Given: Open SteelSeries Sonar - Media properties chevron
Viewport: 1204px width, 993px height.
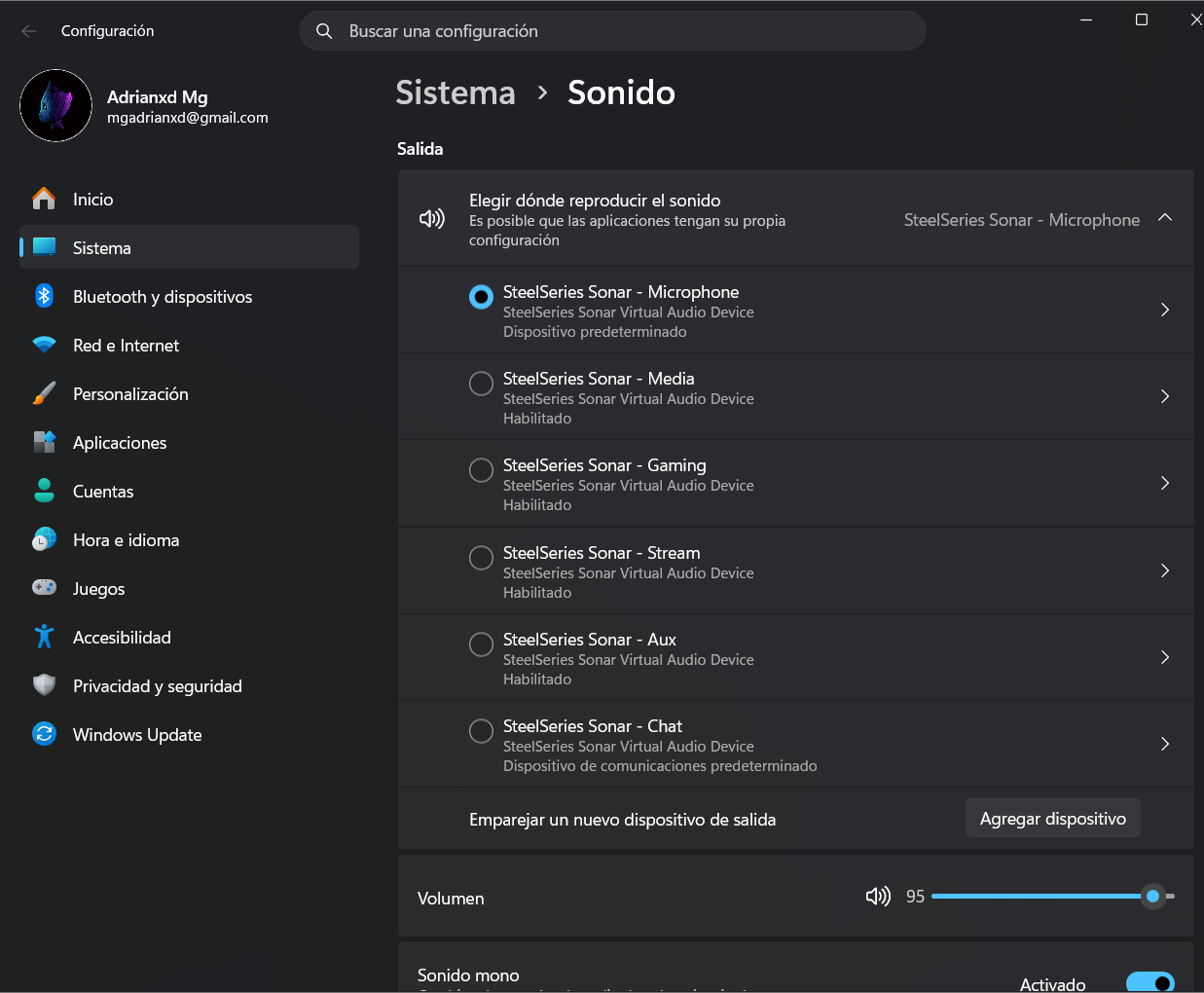Looking at the screenshot, I should tap(1165, 396).
